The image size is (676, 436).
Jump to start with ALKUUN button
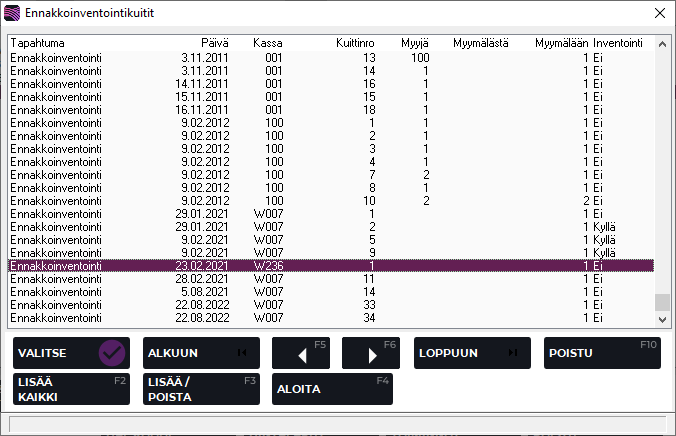point(201,353)
